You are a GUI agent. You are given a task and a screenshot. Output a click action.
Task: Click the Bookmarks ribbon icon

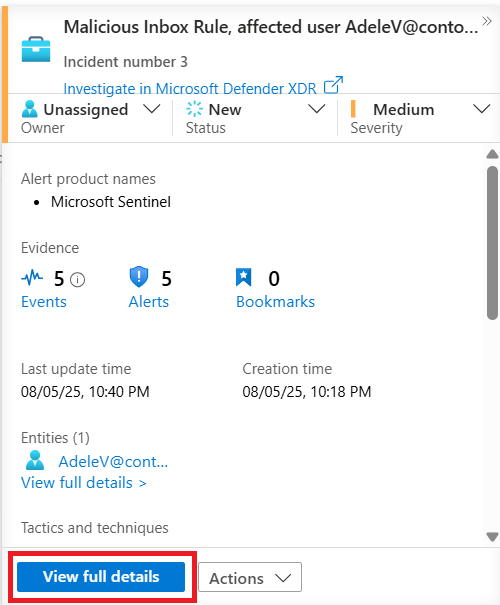(243, 277)
